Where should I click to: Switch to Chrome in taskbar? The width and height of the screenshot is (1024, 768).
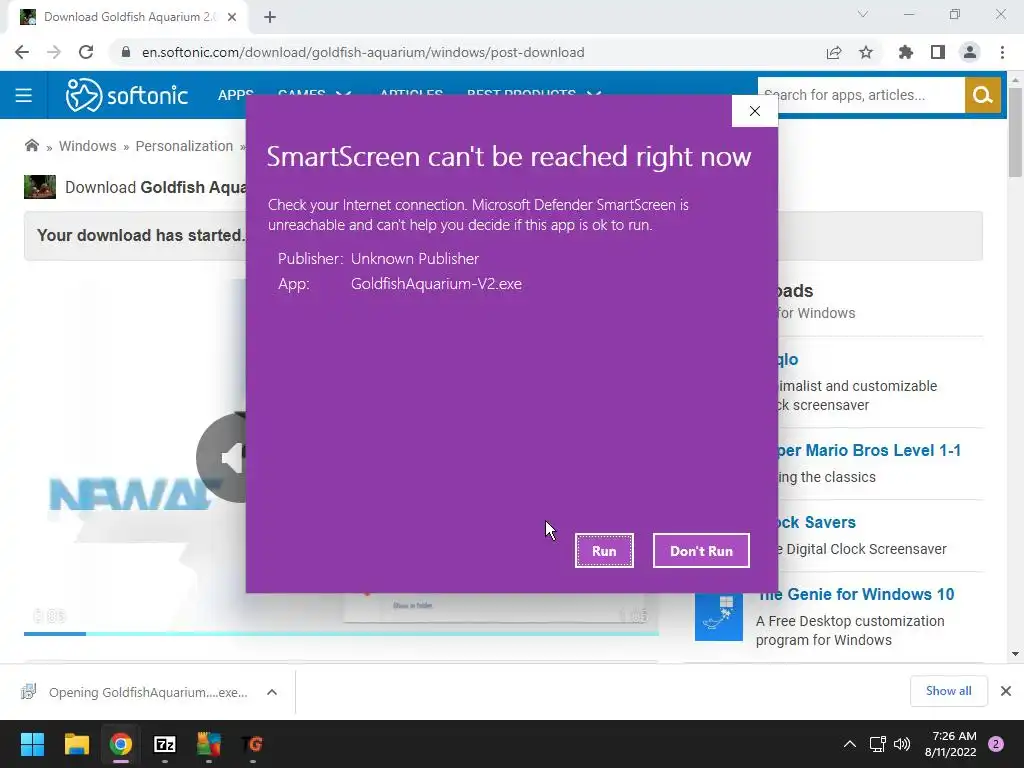pyautogui.click(x=121, y=744)
